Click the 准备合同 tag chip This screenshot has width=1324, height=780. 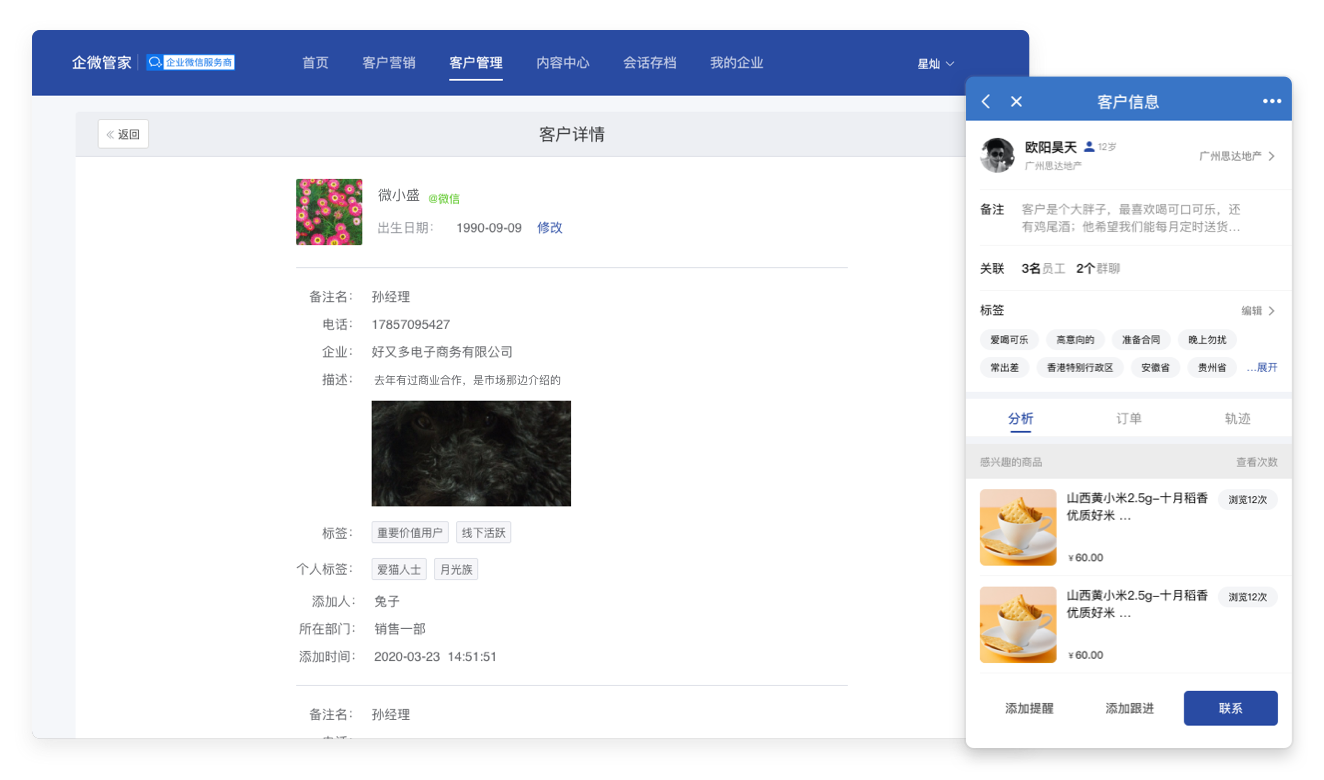pyautogui.click(x=1142, y=340)
